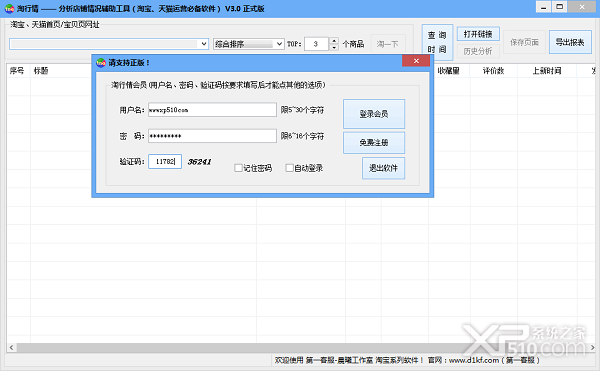Sort by 收藏量 column header
This screenshot has width=600, height=371.
coord(448,71)
